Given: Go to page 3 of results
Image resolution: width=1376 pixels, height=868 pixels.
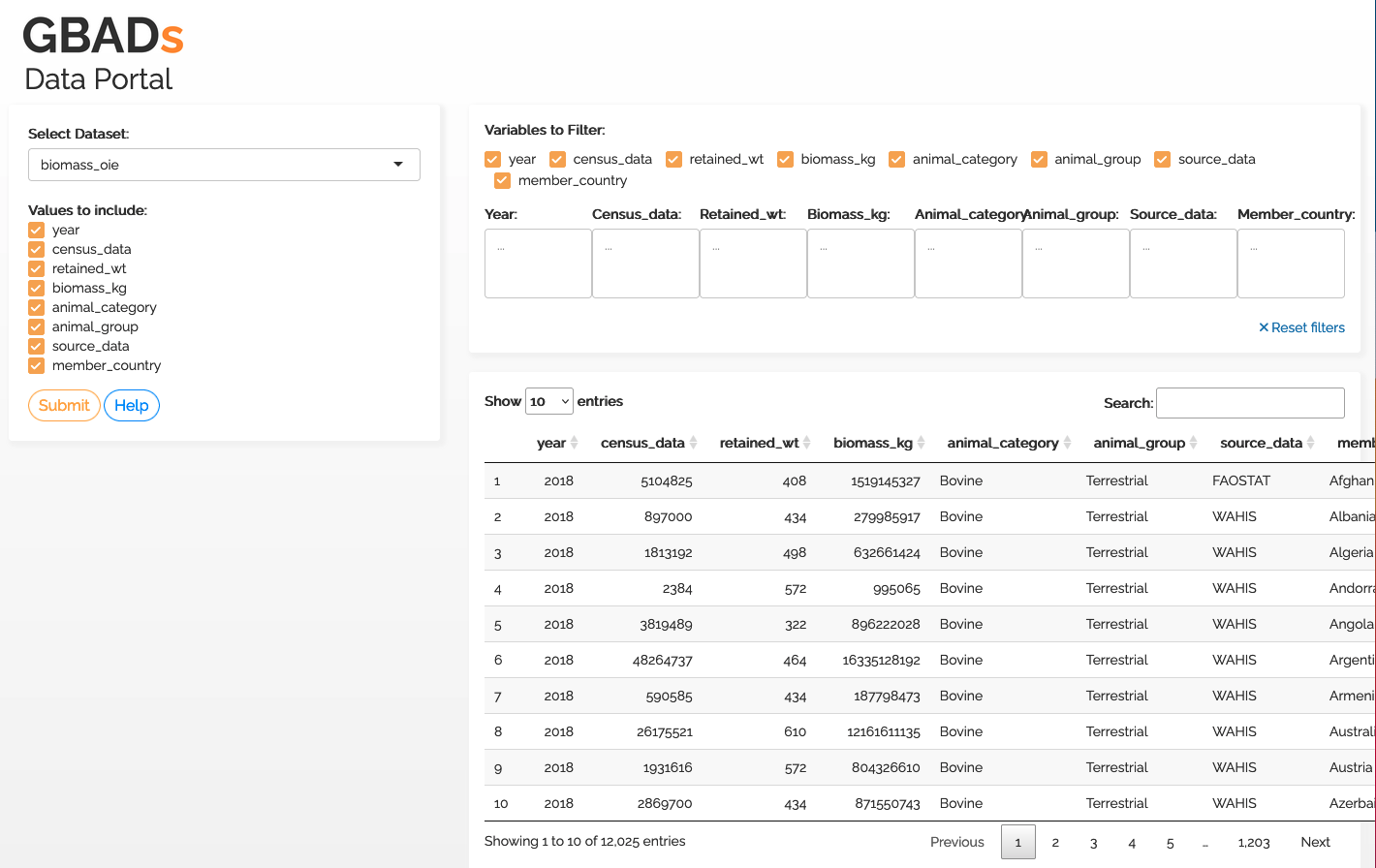Looking at the screenshot, I should (x=1093, y=842).
